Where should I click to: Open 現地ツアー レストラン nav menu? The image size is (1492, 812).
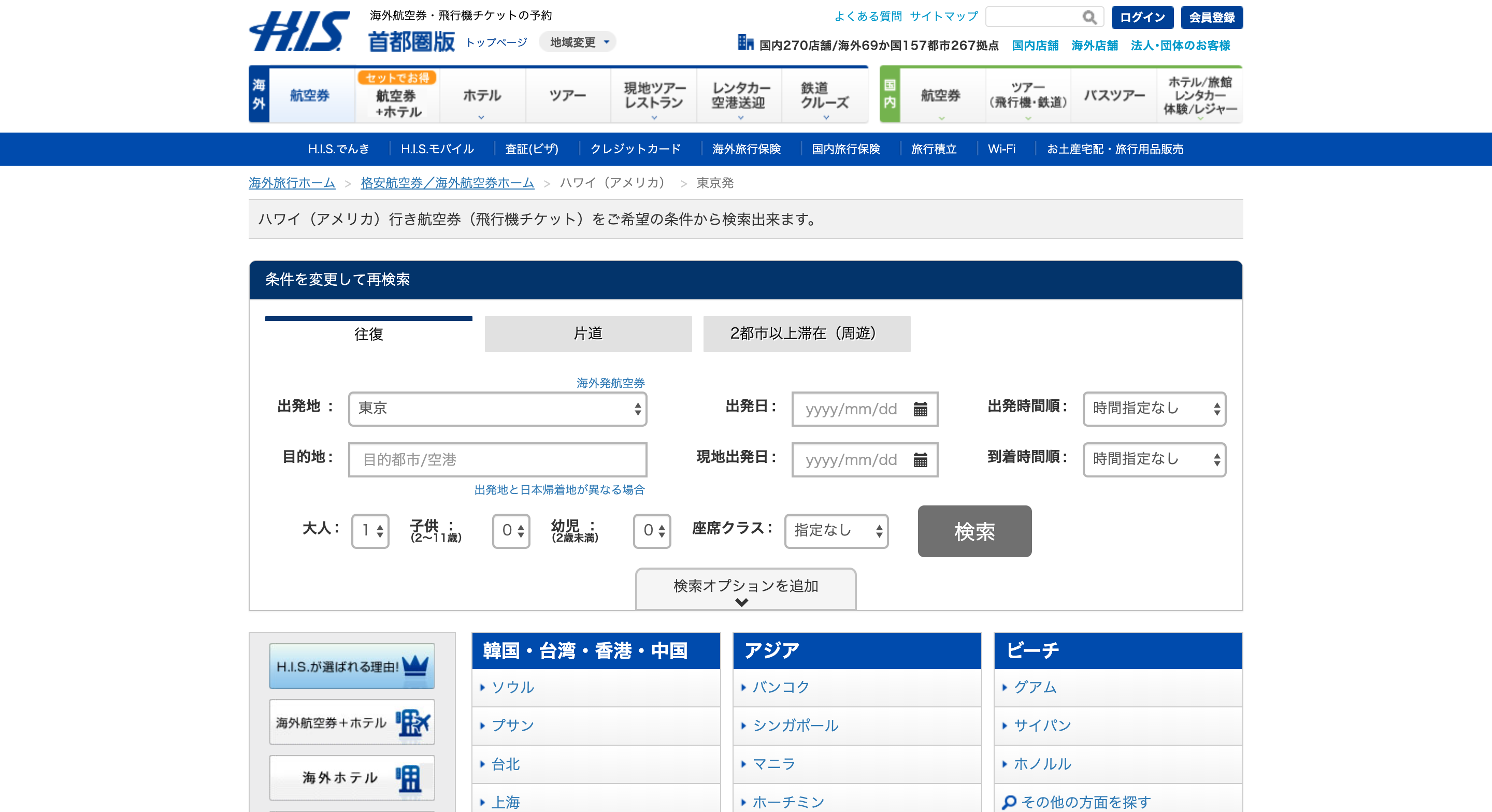click(654, 96)
